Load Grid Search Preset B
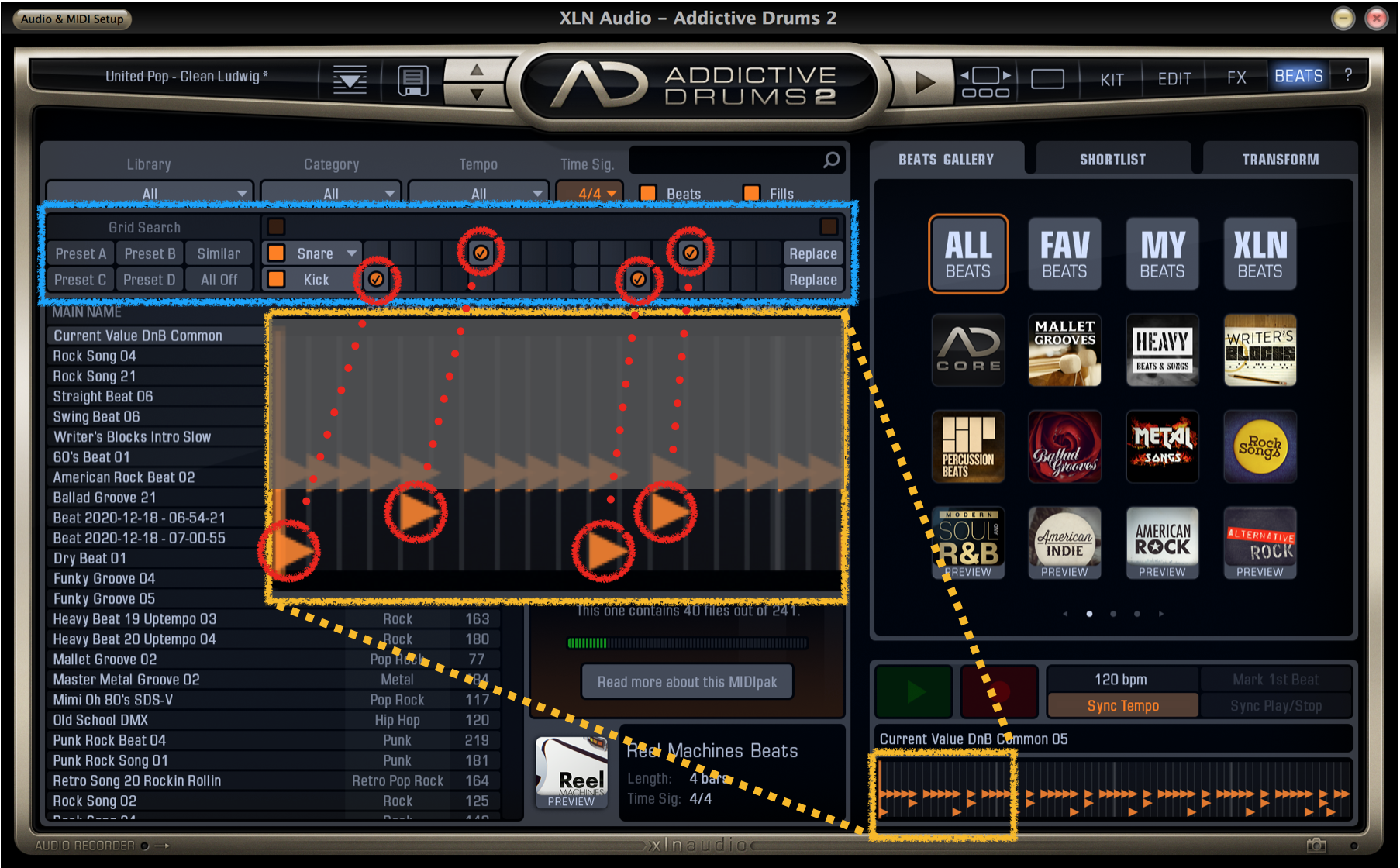The image size is (1400, 868). tap(150, 253)
